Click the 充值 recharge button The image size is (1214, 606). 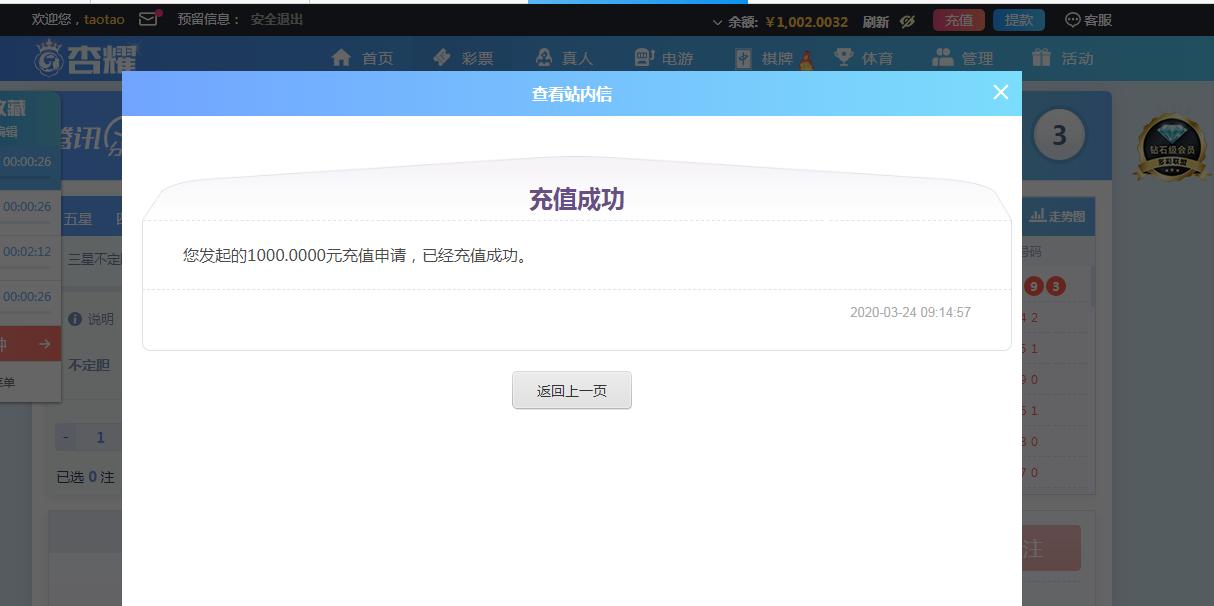959,20
